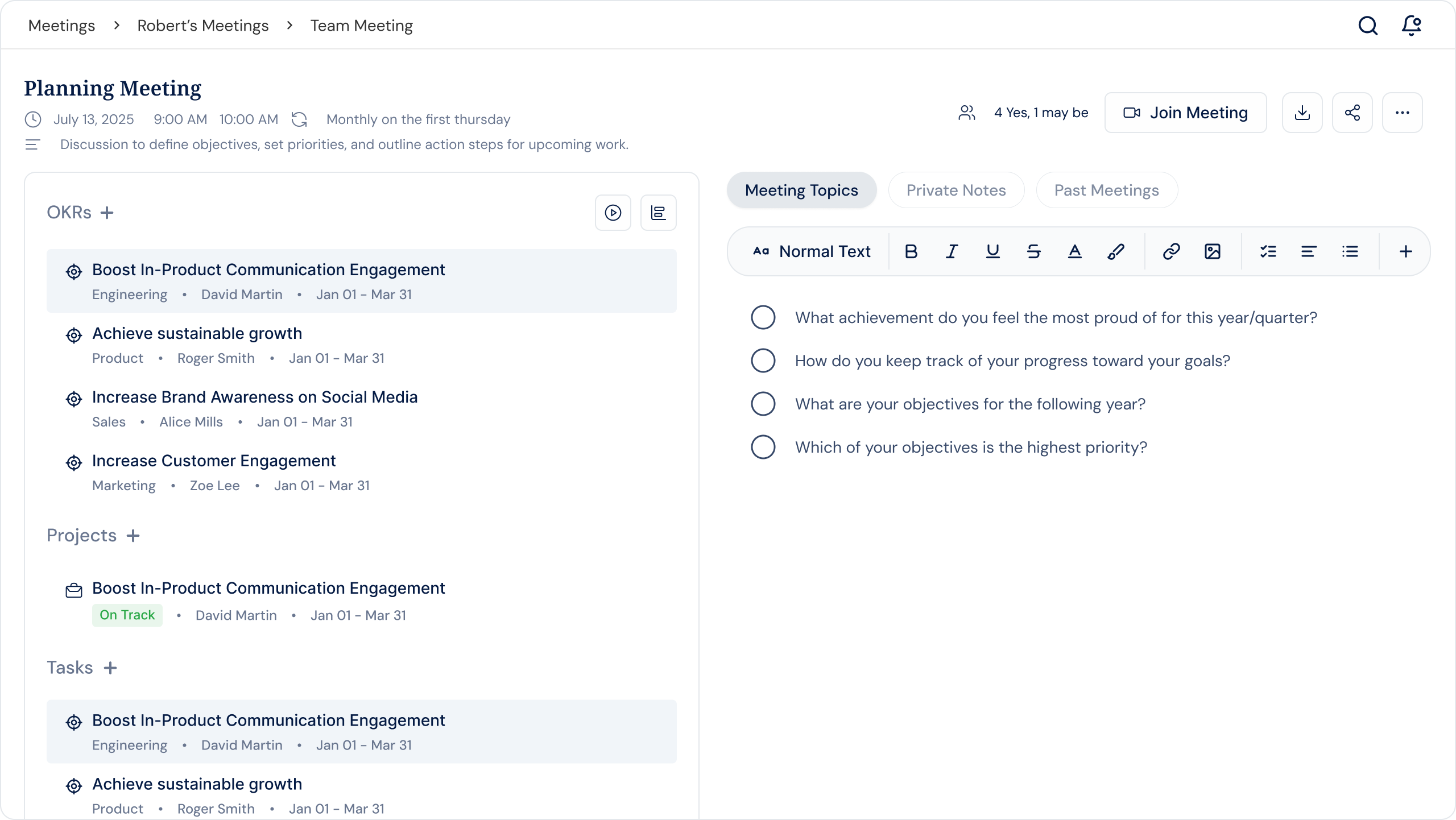Image resolution: width=1456 pixels, height=820 pixels.
Task: Click the 9:00 AM start time
Action: tap(180, 119)
